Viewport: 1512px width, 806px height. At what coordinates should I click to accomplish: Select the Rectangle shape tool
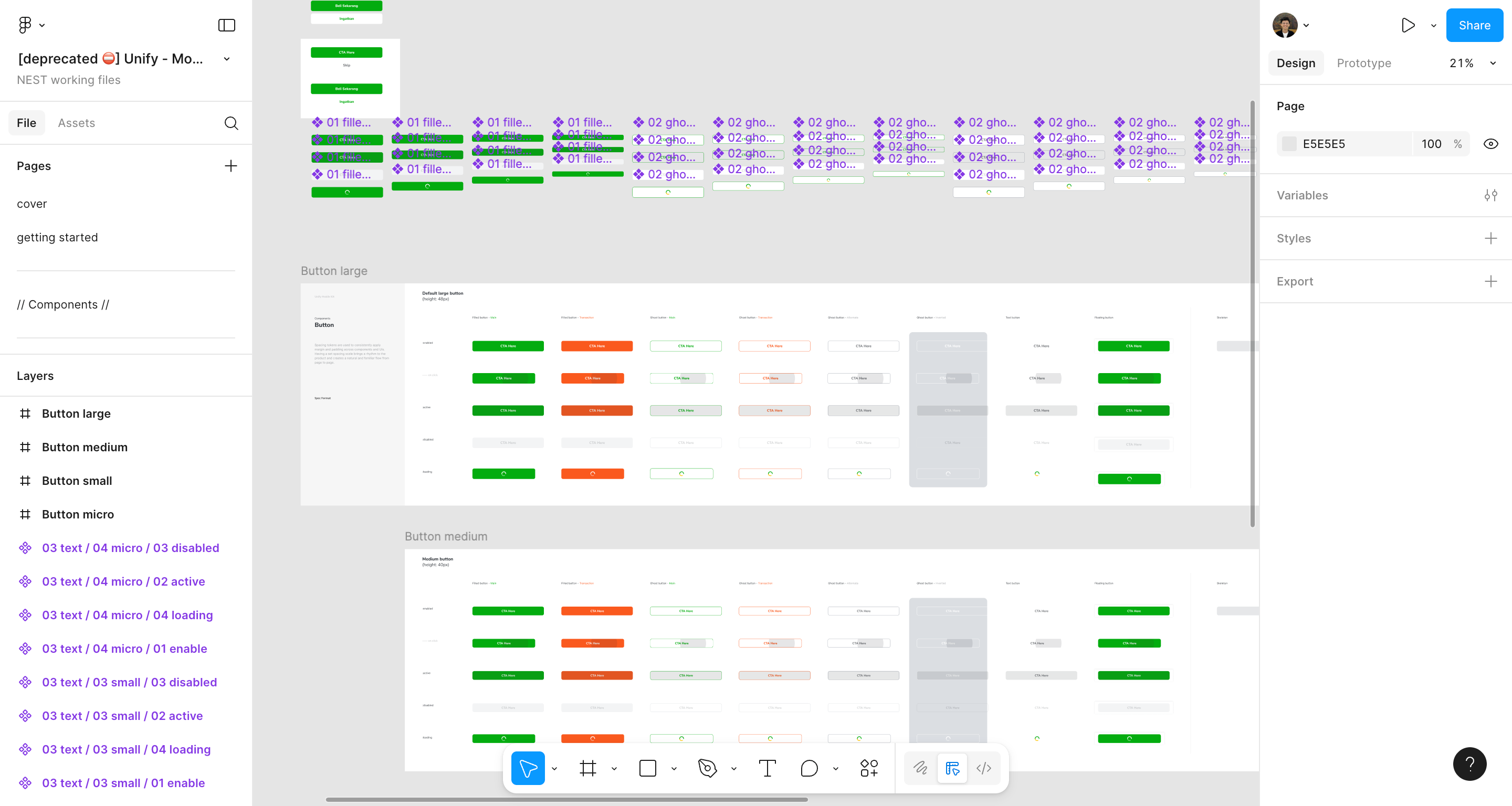[647, 768]
